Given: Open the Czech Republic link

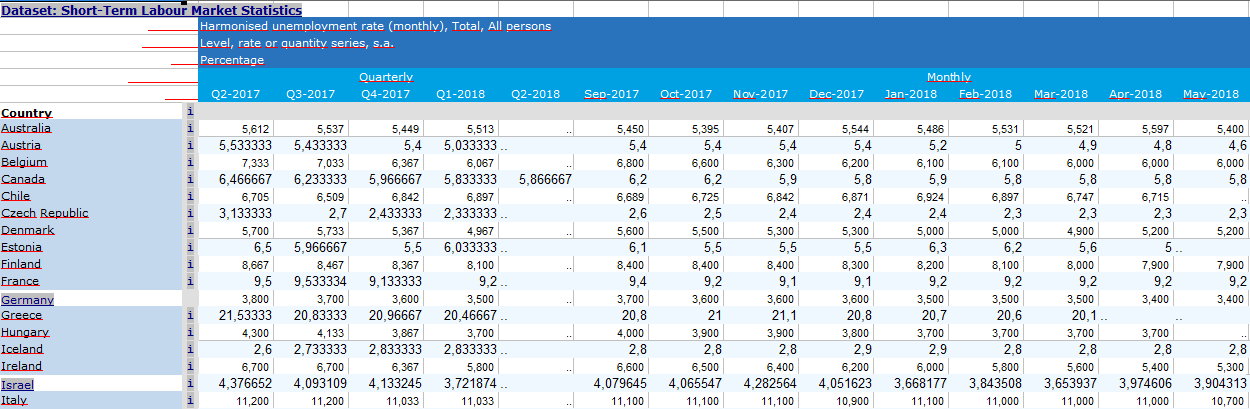Looking at the screenshot, I should tap(45, 213).
